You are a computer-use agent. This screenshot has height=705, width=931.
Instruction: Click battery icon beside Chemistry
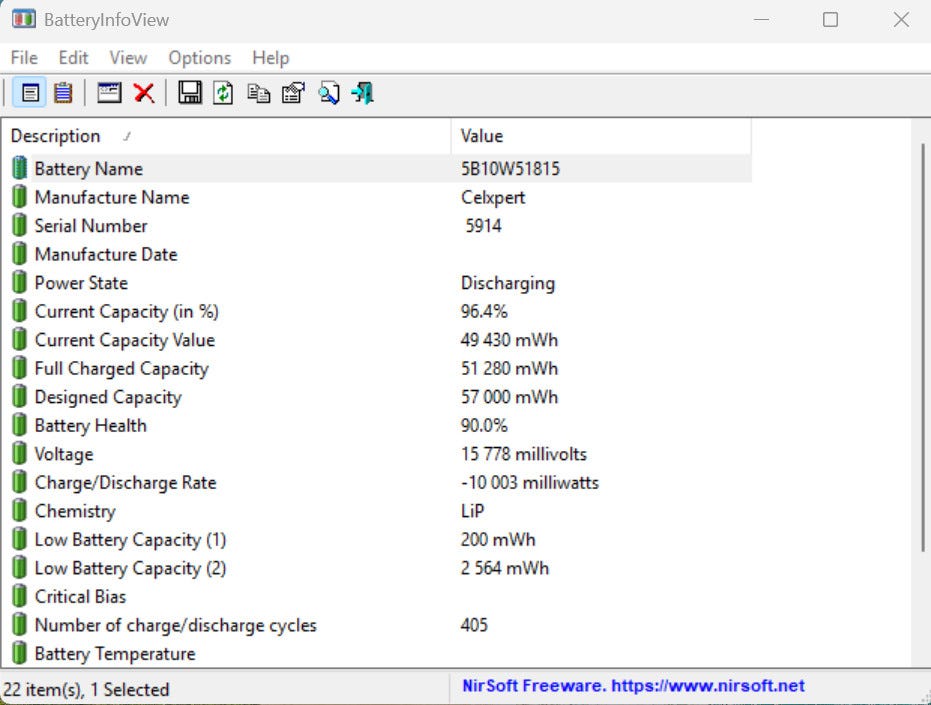click(20, 510)
